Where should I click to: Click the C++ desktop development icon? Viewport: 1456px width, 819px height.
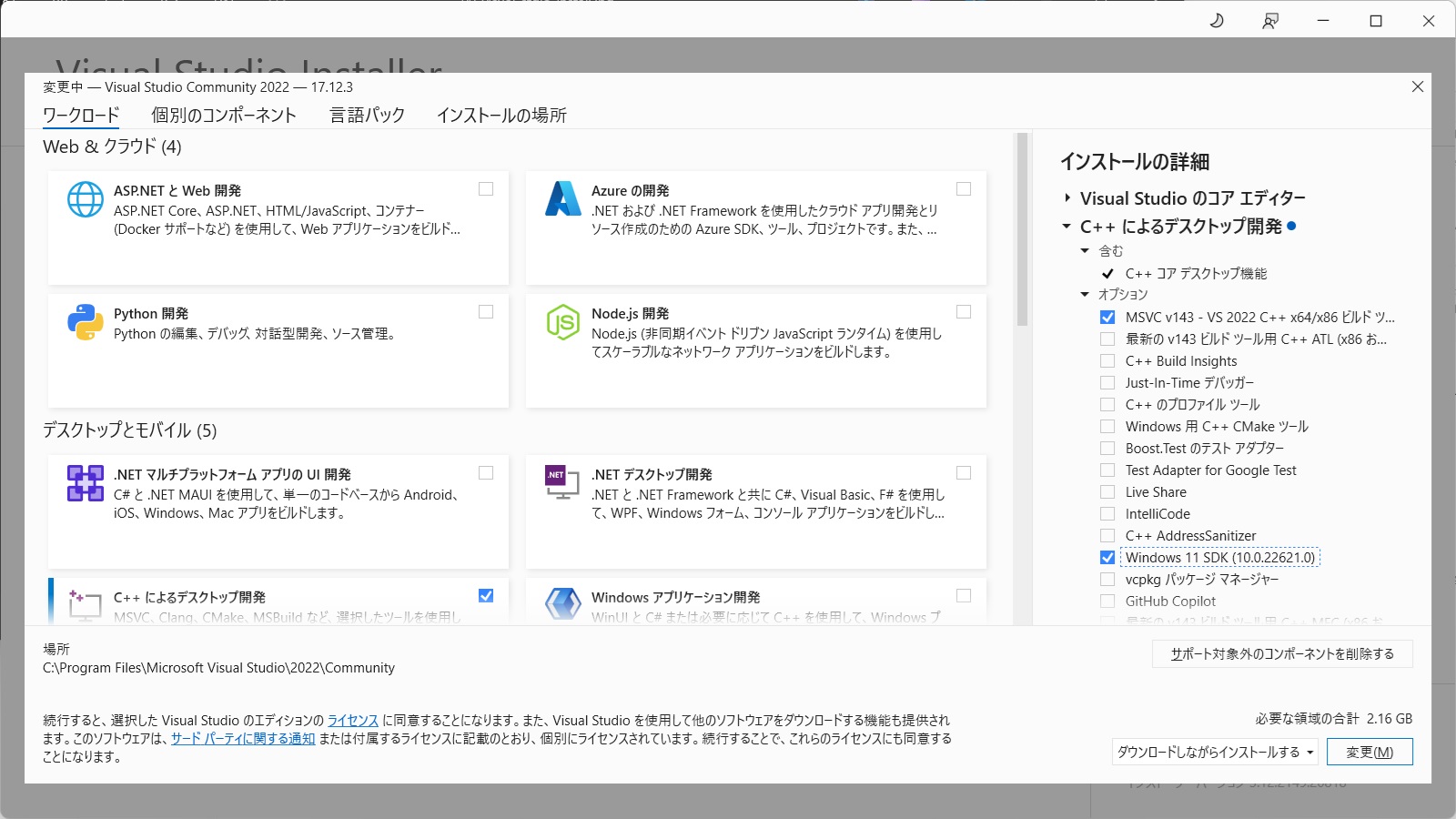(85, 605)
